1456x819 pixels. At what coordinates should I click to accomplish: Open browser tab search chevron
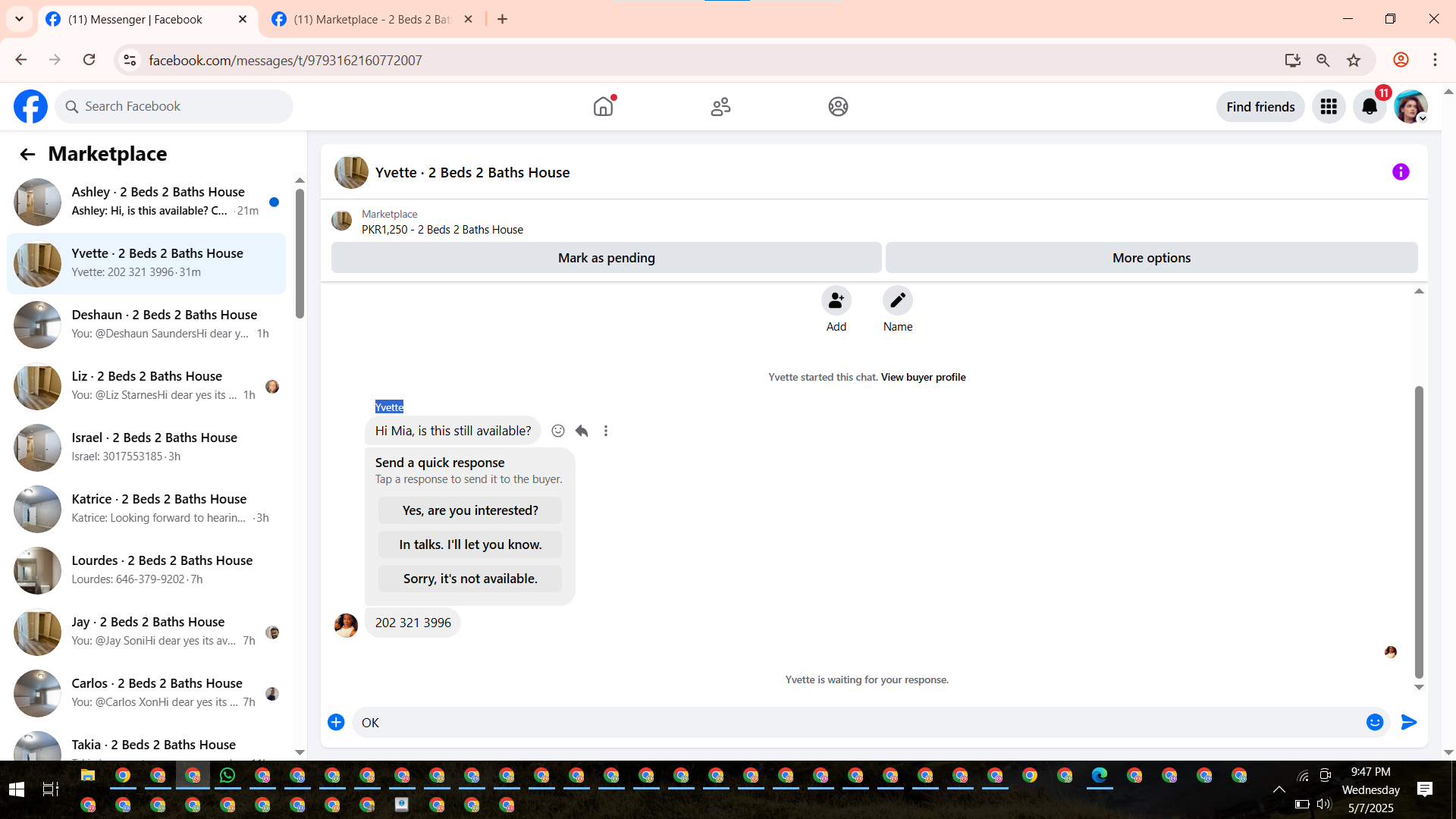pyautogui.click(x=19, y=19)
